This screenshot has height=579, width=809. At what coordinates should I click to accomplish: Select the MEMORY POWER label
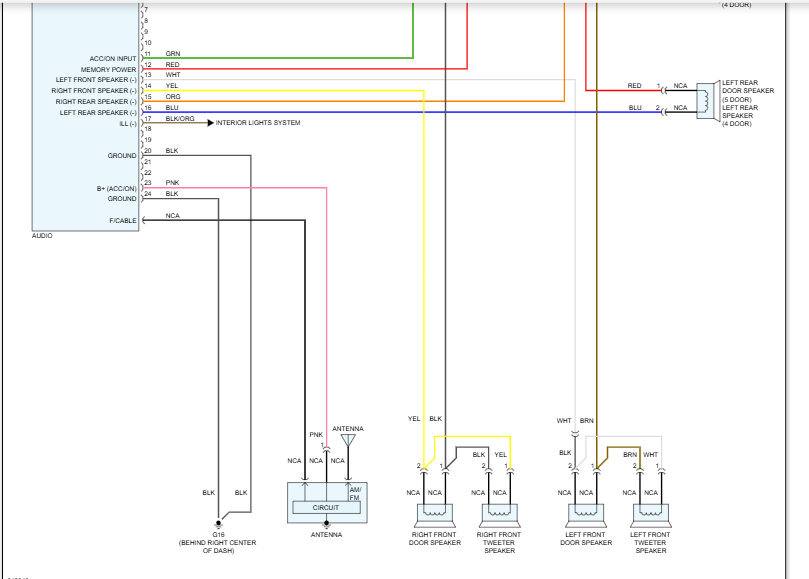[108, 70]
